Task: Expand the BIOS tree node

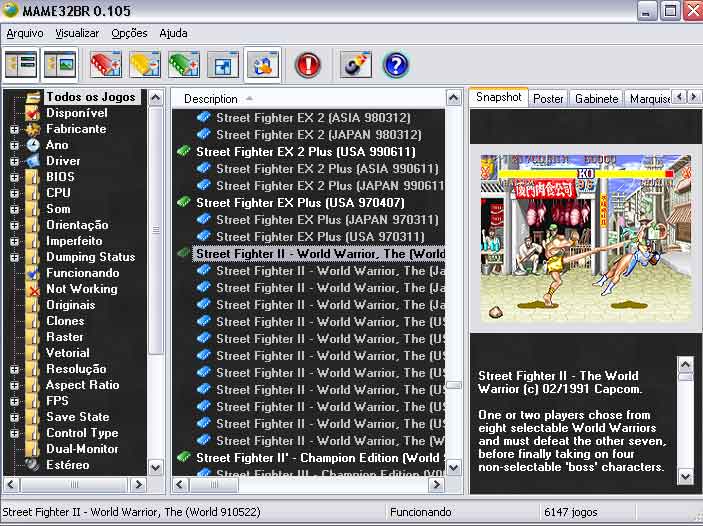Action: pyautogui.click(x=14, y=177)
